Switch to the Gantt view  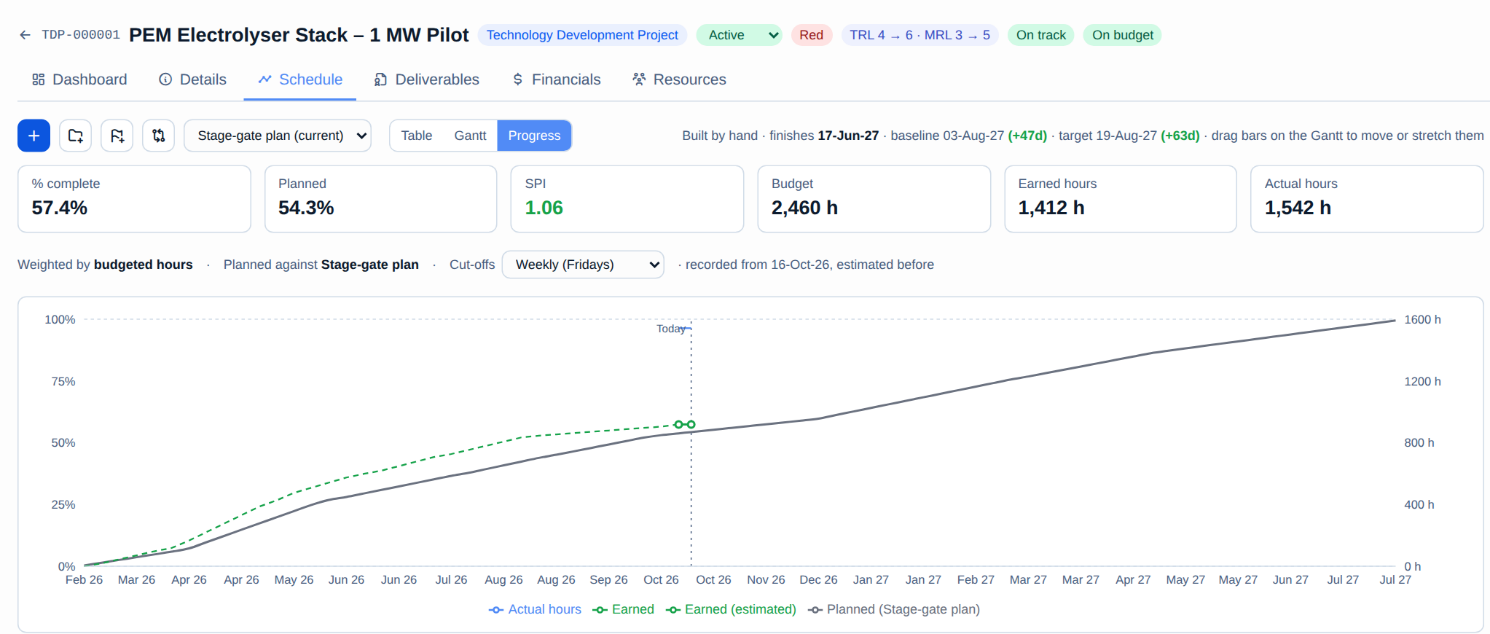470,136
